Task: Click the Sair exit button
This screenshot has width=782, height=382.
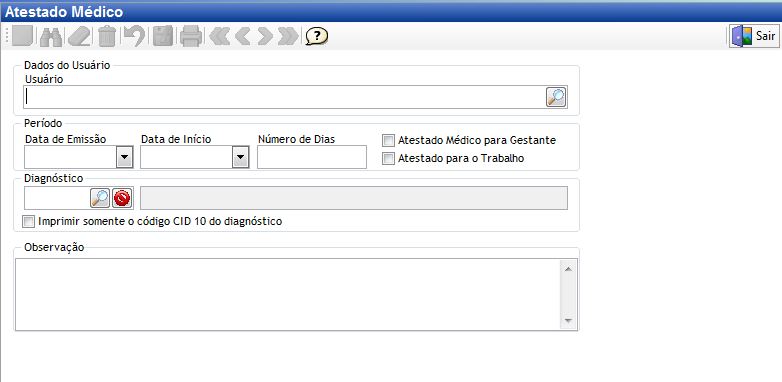Action: click(754, 36)
